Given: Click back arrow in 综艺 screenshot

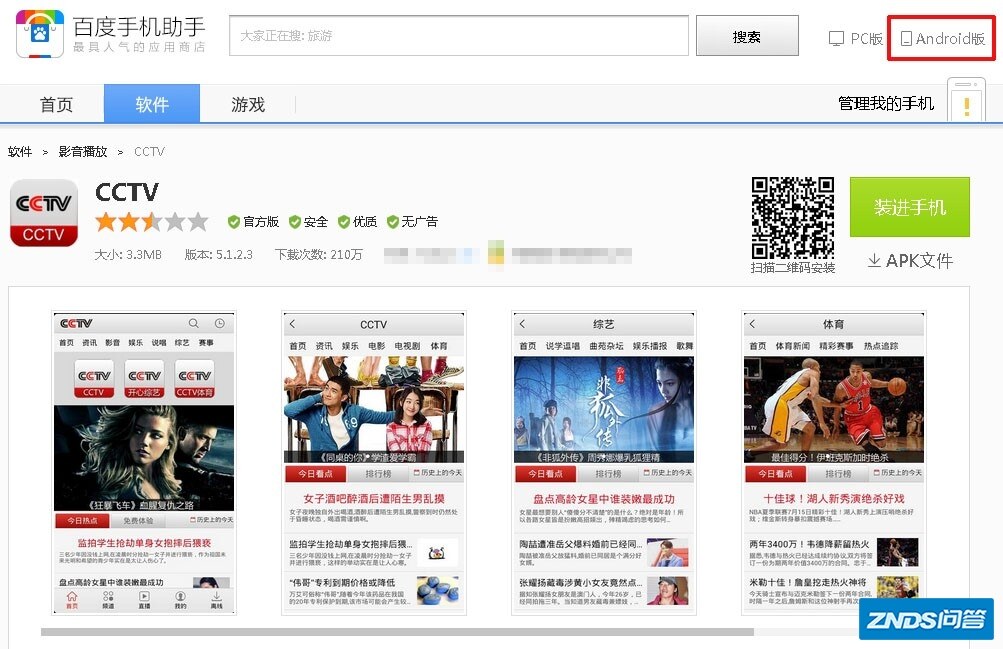Looking at the screenshot, I should click(x=523, y=324).
